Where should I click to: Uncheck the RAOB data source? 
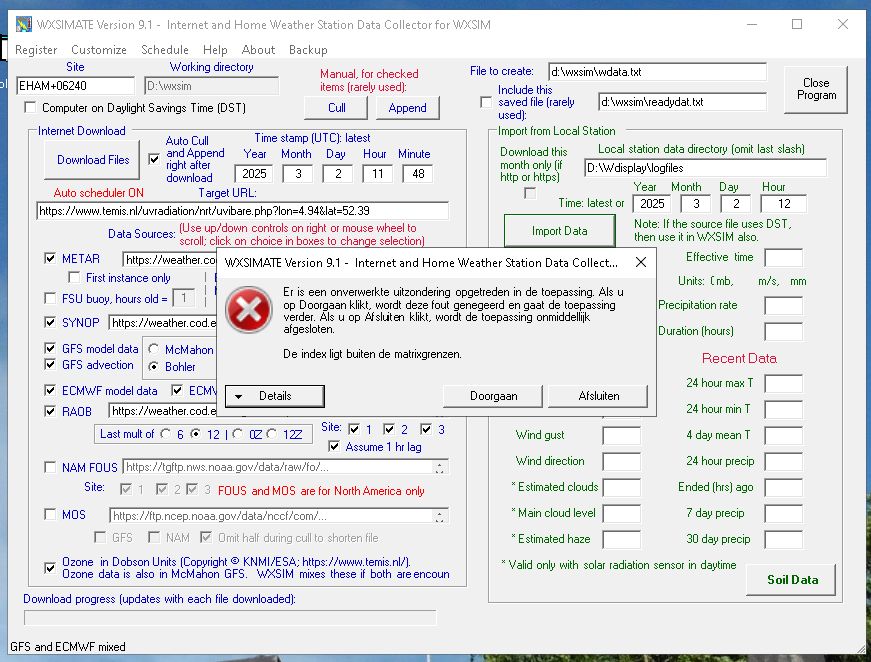(50, 411)
